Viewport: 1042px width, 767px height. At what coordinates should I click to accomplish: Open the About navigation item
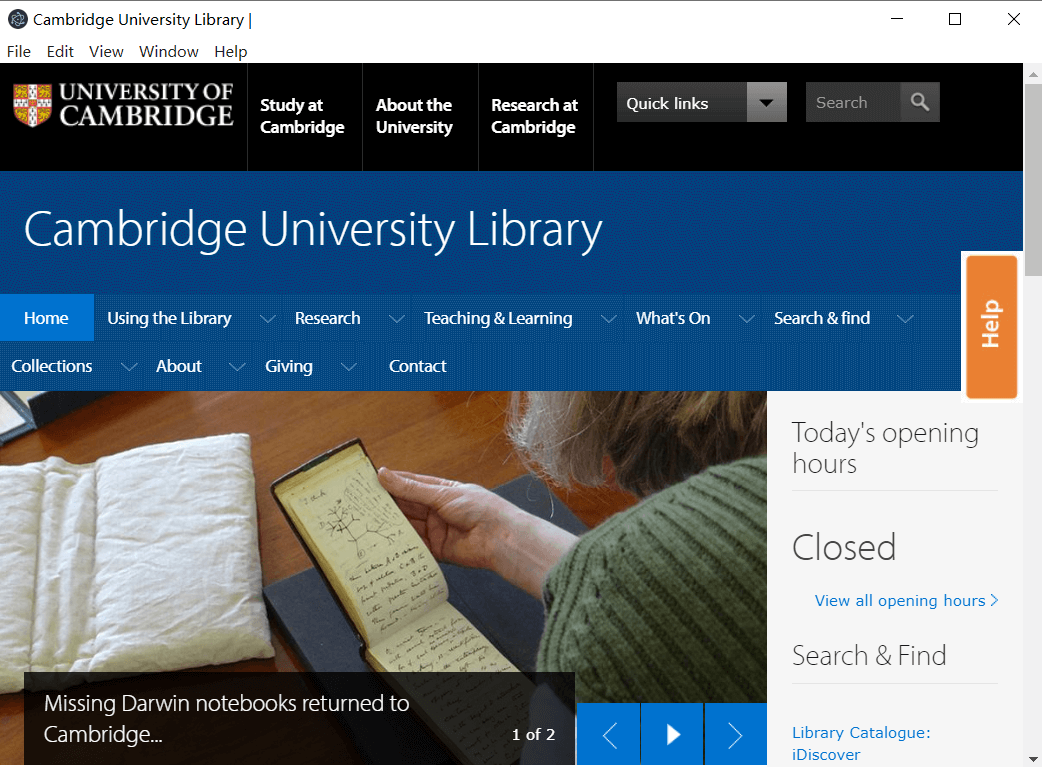(179, 366)
